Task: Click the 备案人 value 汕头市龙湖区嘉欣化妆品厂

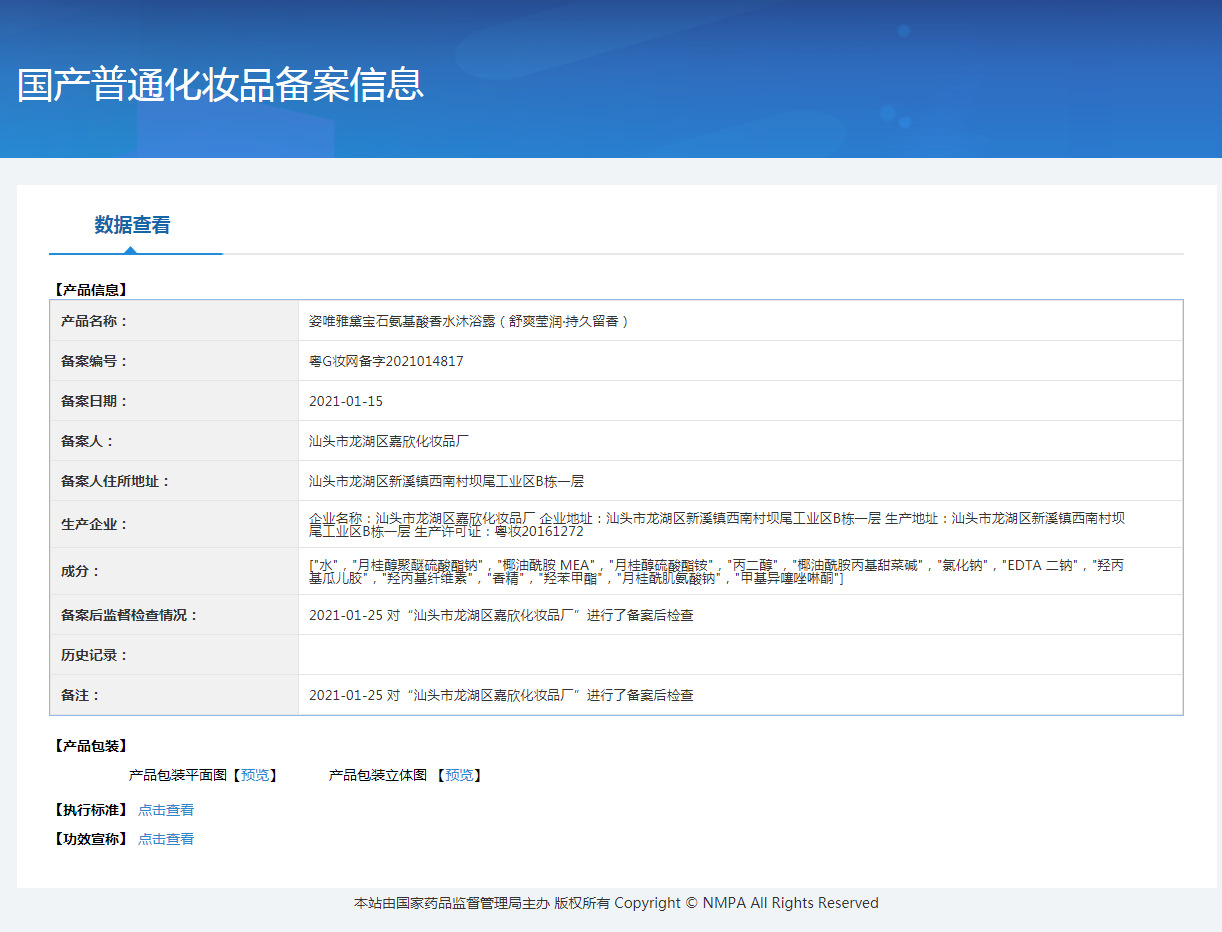Action: coord(389,441)
